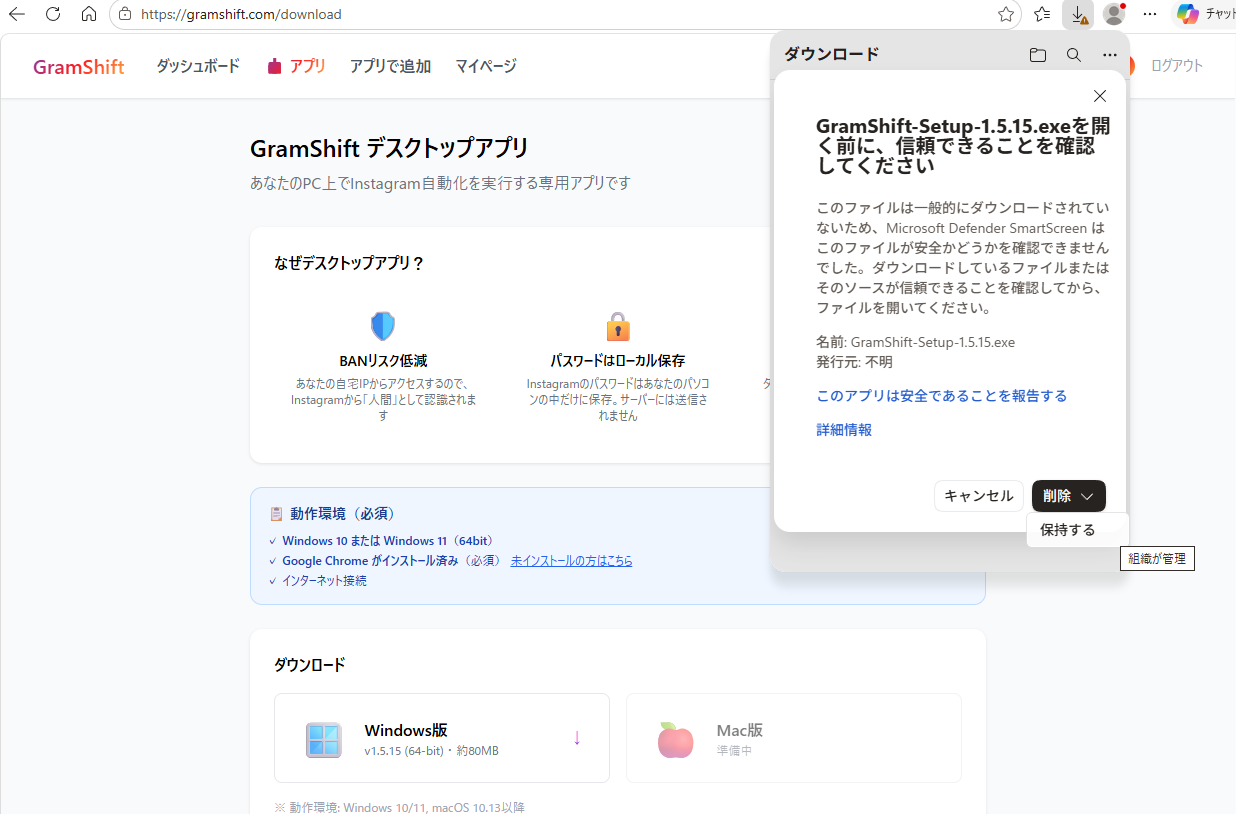This screenshot has height=814, width=1236.
Task: Click v1.5.15 (64-bit) version text
Action: click(404, 751)
